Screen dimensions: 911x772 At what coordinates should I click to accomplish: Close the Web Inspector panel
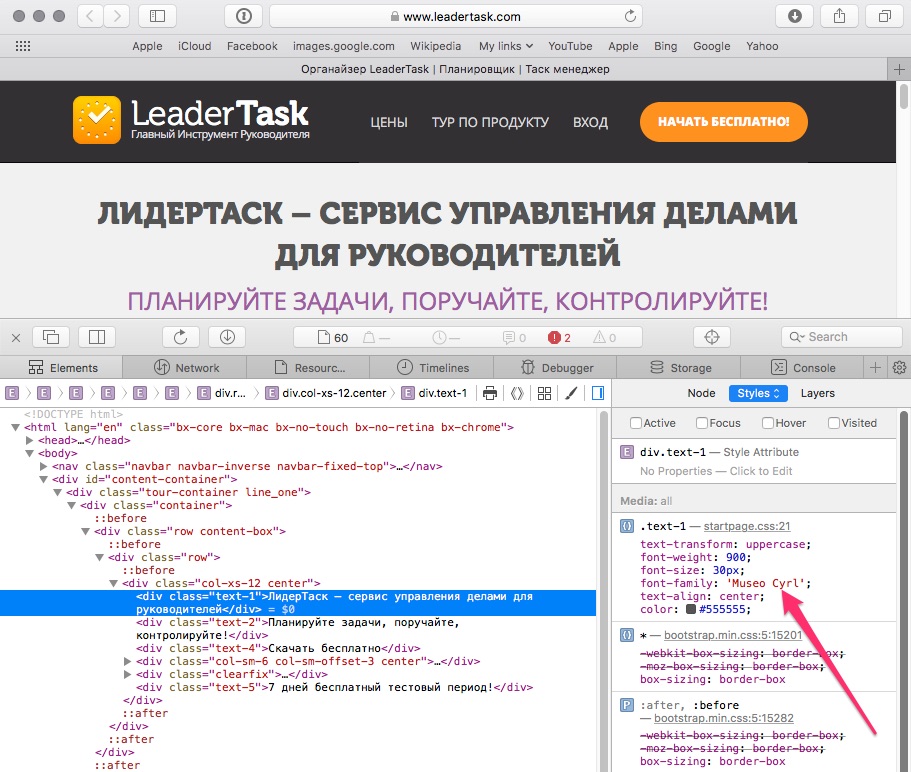pos(16,337)
